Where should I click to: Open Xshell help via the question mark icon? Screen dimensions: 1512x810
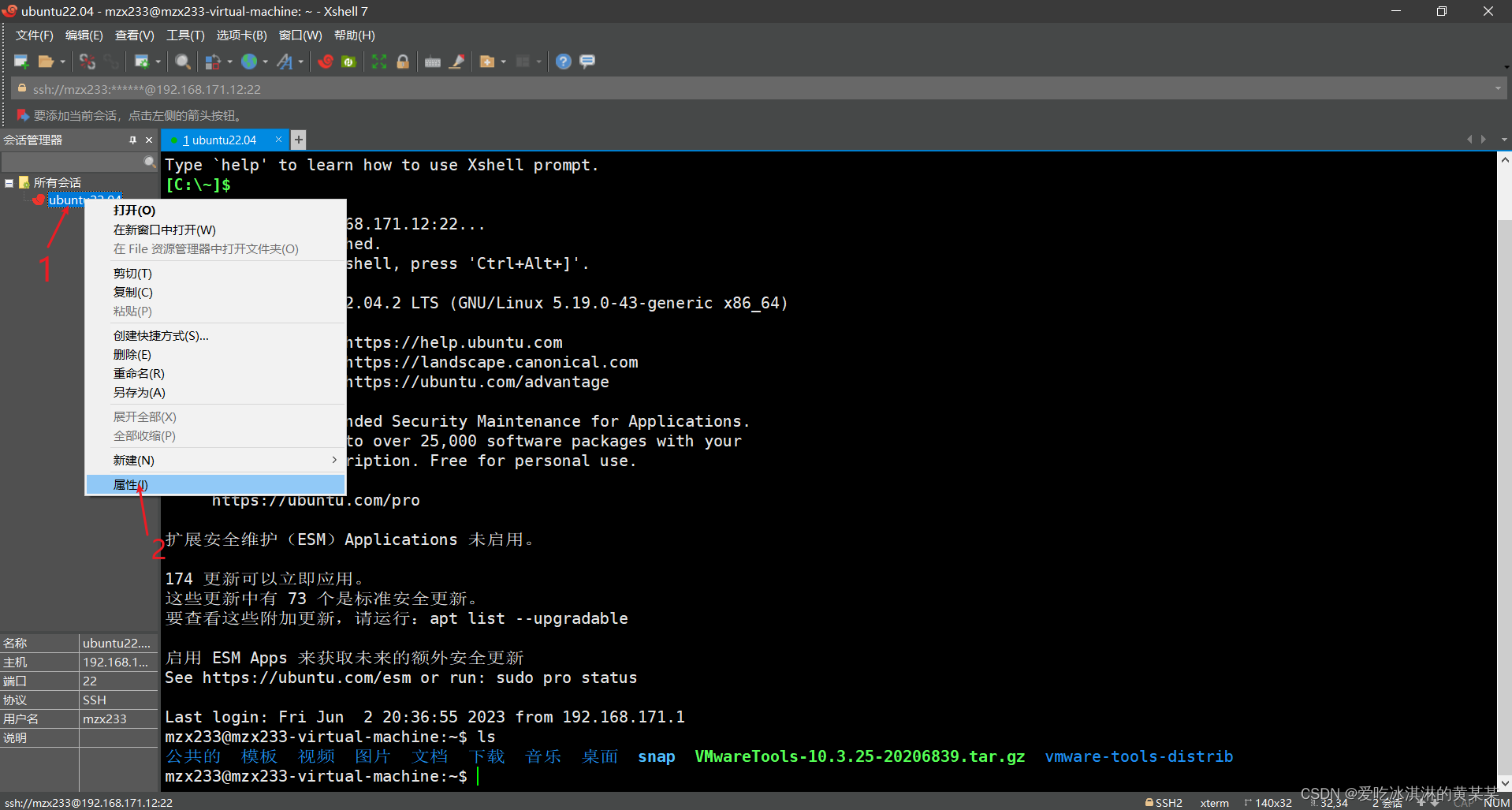point(563,62)
